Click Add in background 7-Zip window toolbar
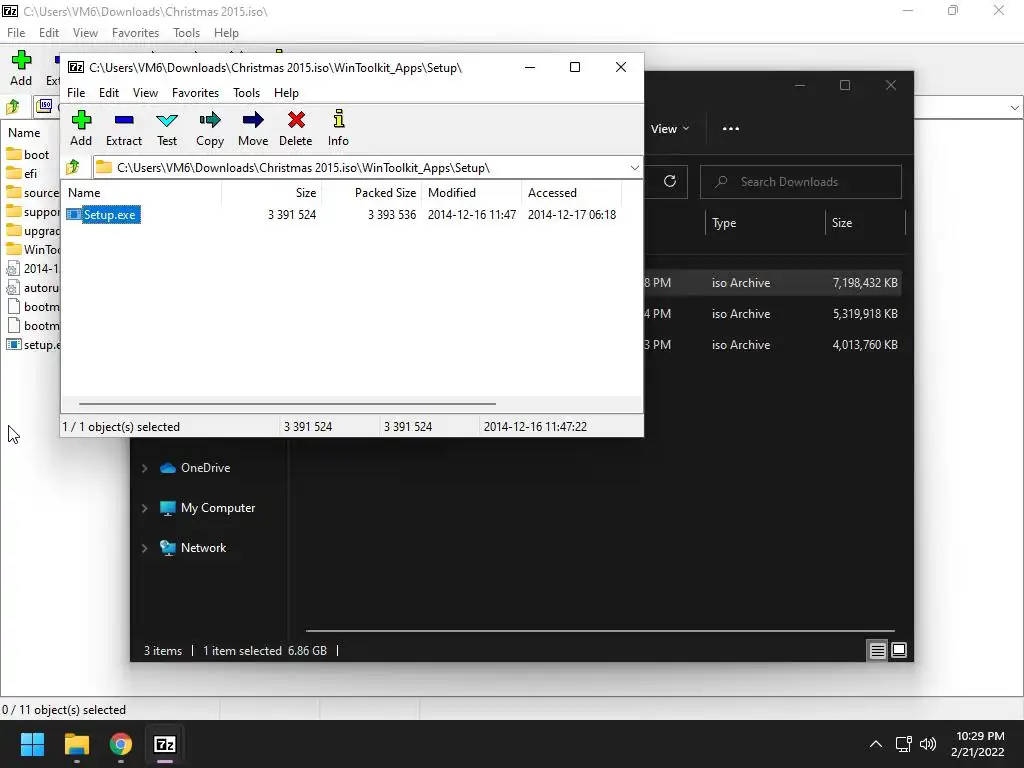1024x768 pixels. point(21,69)
